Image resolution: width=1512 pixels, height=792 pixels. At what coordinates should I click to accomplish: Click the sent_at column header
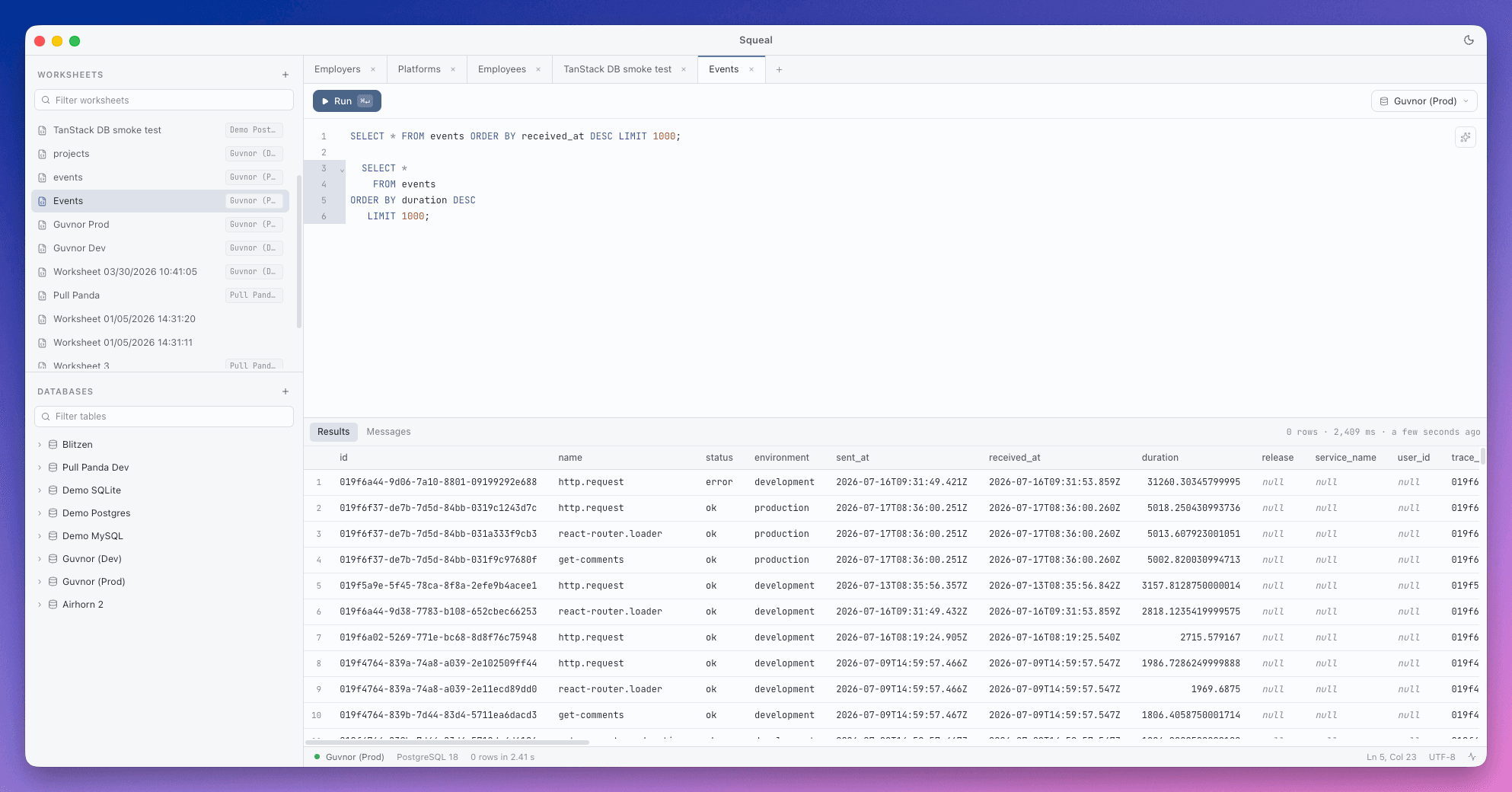point(852,458)
